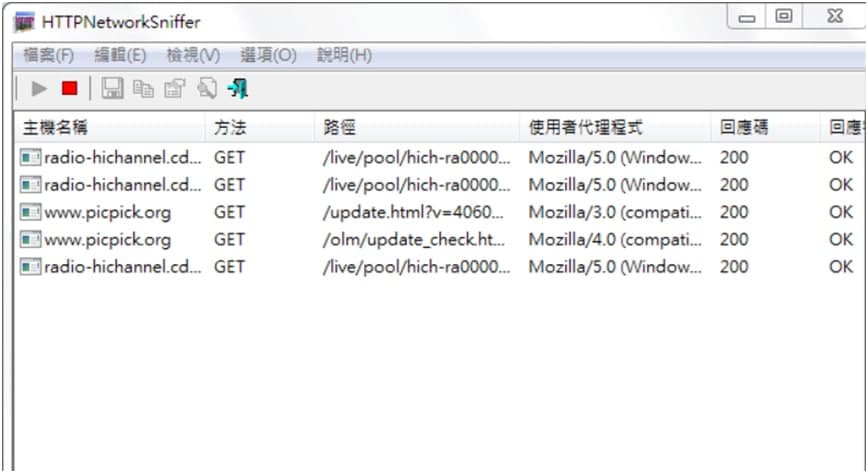Screen dimensions: 868x473
Task: Click row icon beside /olm/update_check entry
Action: tap(30, 239)
